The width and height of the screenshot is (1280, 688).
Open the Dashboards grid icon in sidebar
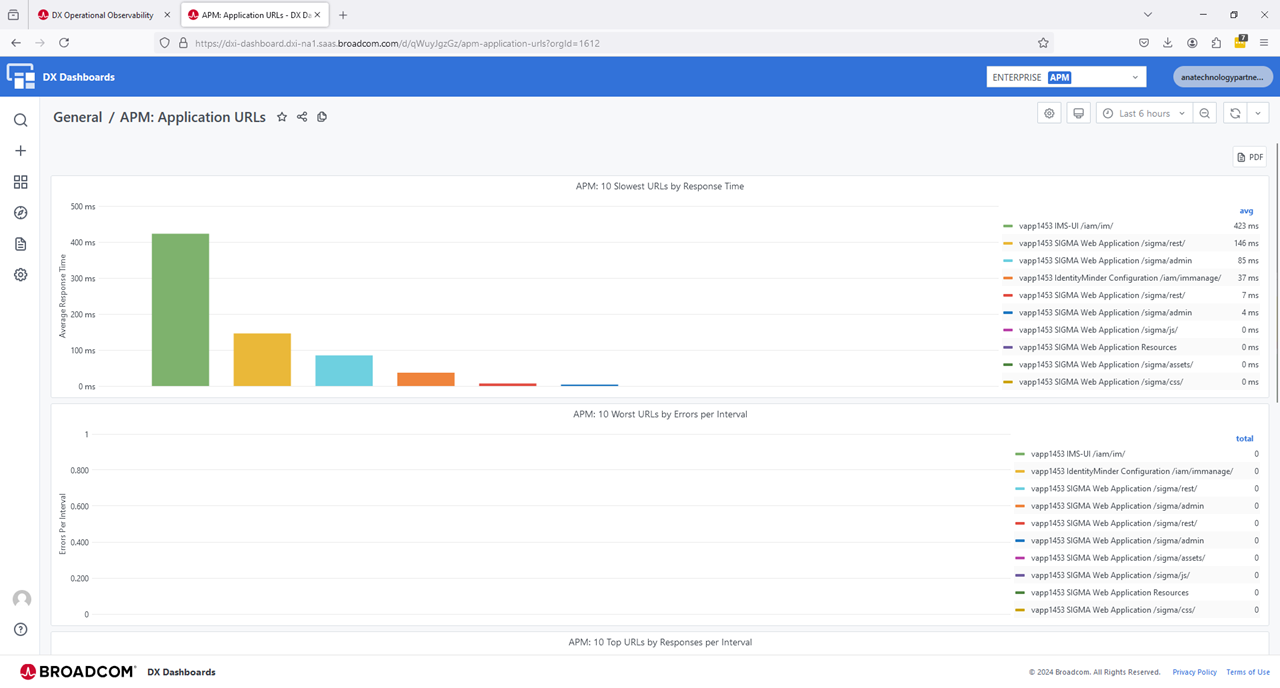[20, 182]
